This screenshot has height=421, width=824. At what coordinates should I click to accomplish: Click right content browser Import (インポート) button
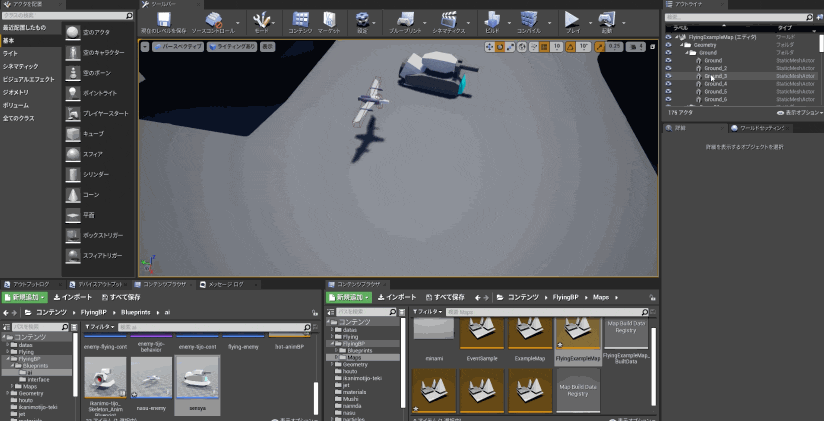(x=397, y=297)
